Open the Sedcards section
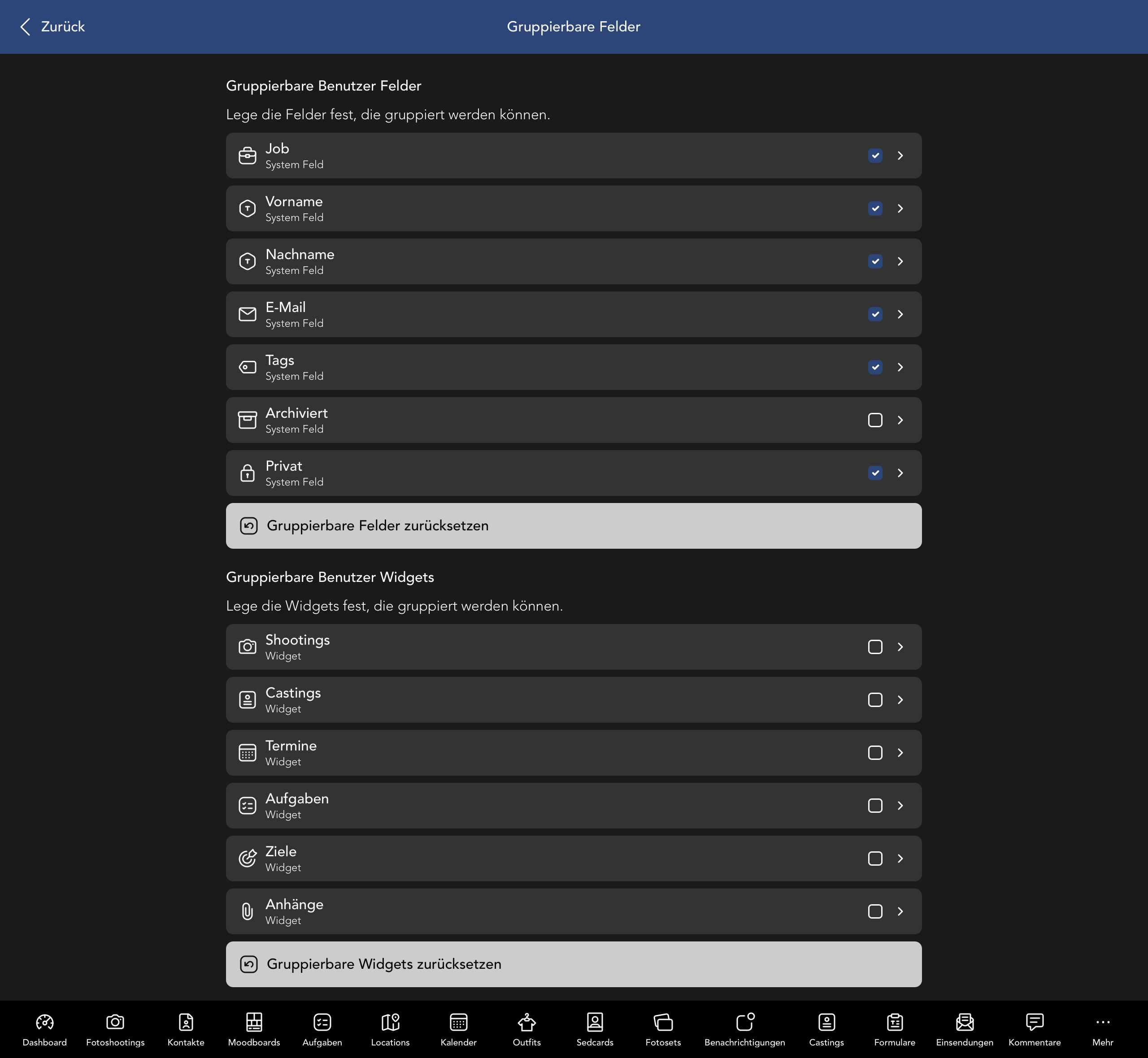Screen dimensions: 1148x1058 point(594,1028)
